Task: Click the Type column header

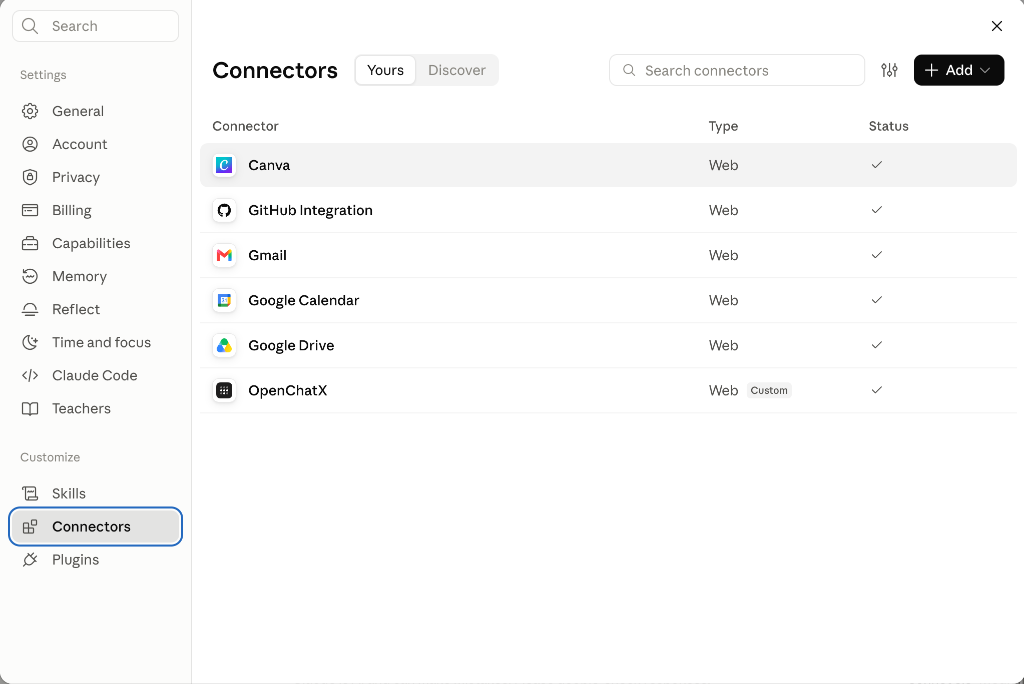Action: click(x=723, y=126)
